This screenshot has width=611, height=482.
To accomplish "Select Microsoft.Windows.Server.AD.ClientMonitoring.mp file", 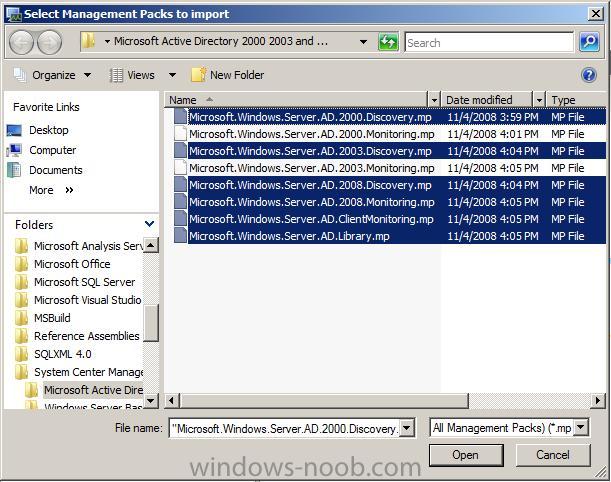I will click(311, 219).
